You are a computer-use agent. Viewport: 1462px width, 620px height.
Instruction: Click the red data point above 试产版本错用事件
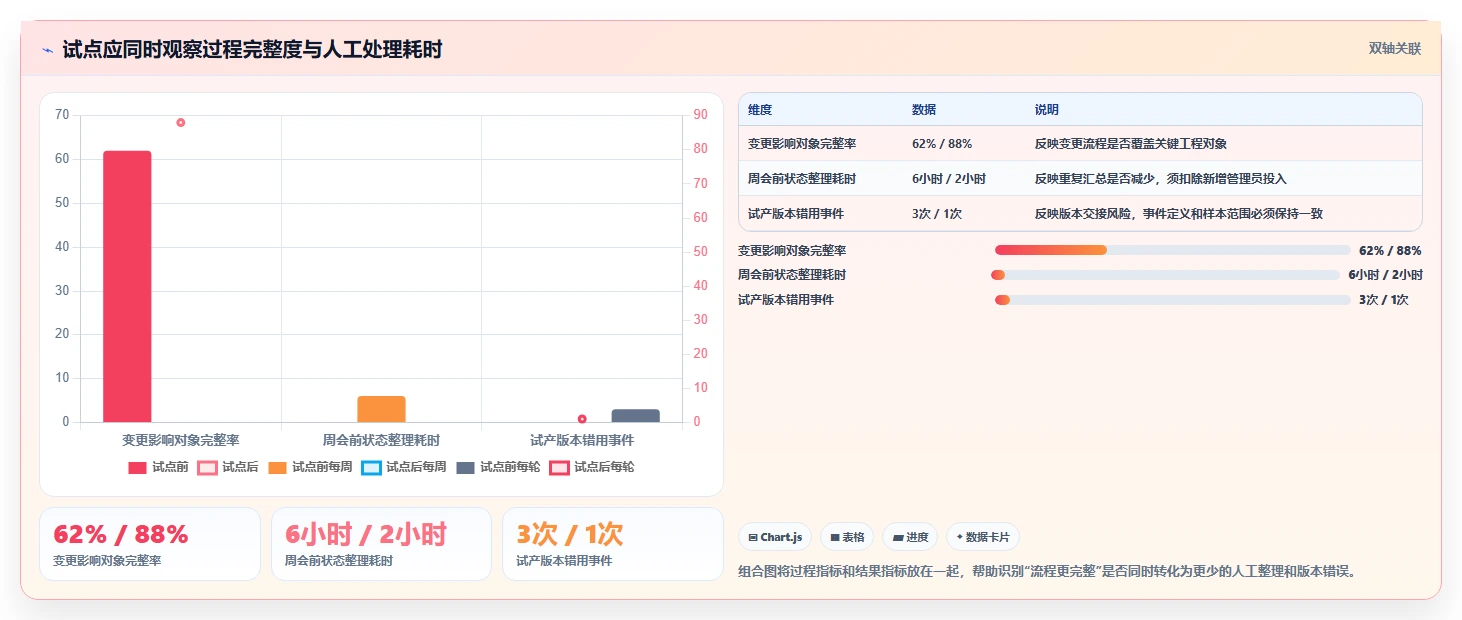582,419
